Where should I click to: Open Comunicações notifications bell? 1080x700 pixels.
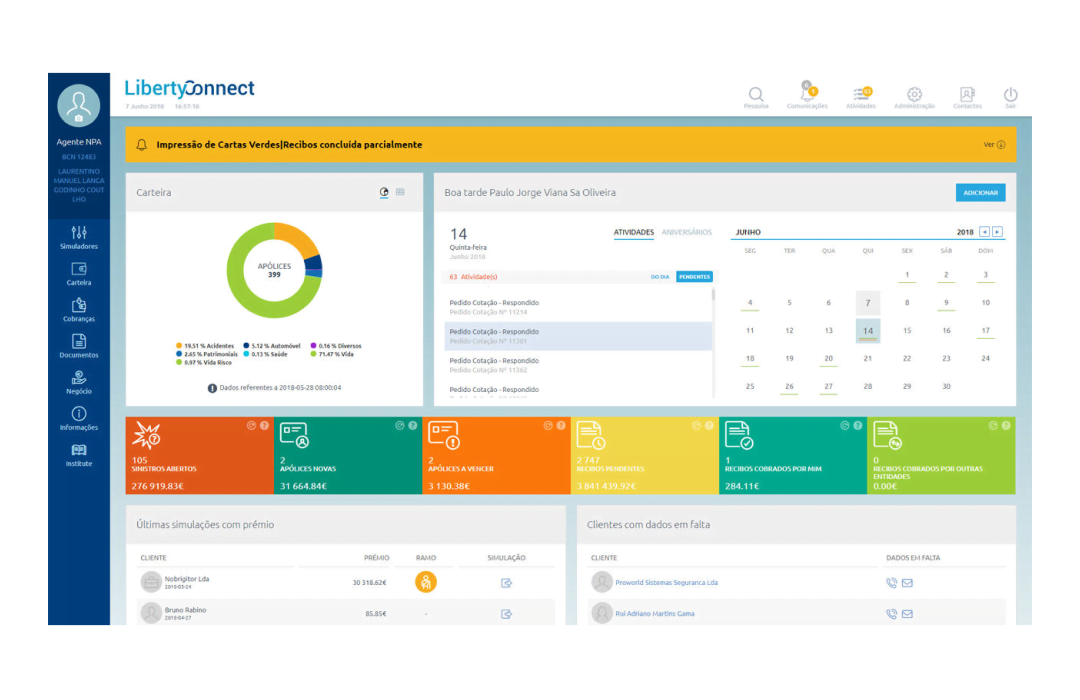[807, 93]
